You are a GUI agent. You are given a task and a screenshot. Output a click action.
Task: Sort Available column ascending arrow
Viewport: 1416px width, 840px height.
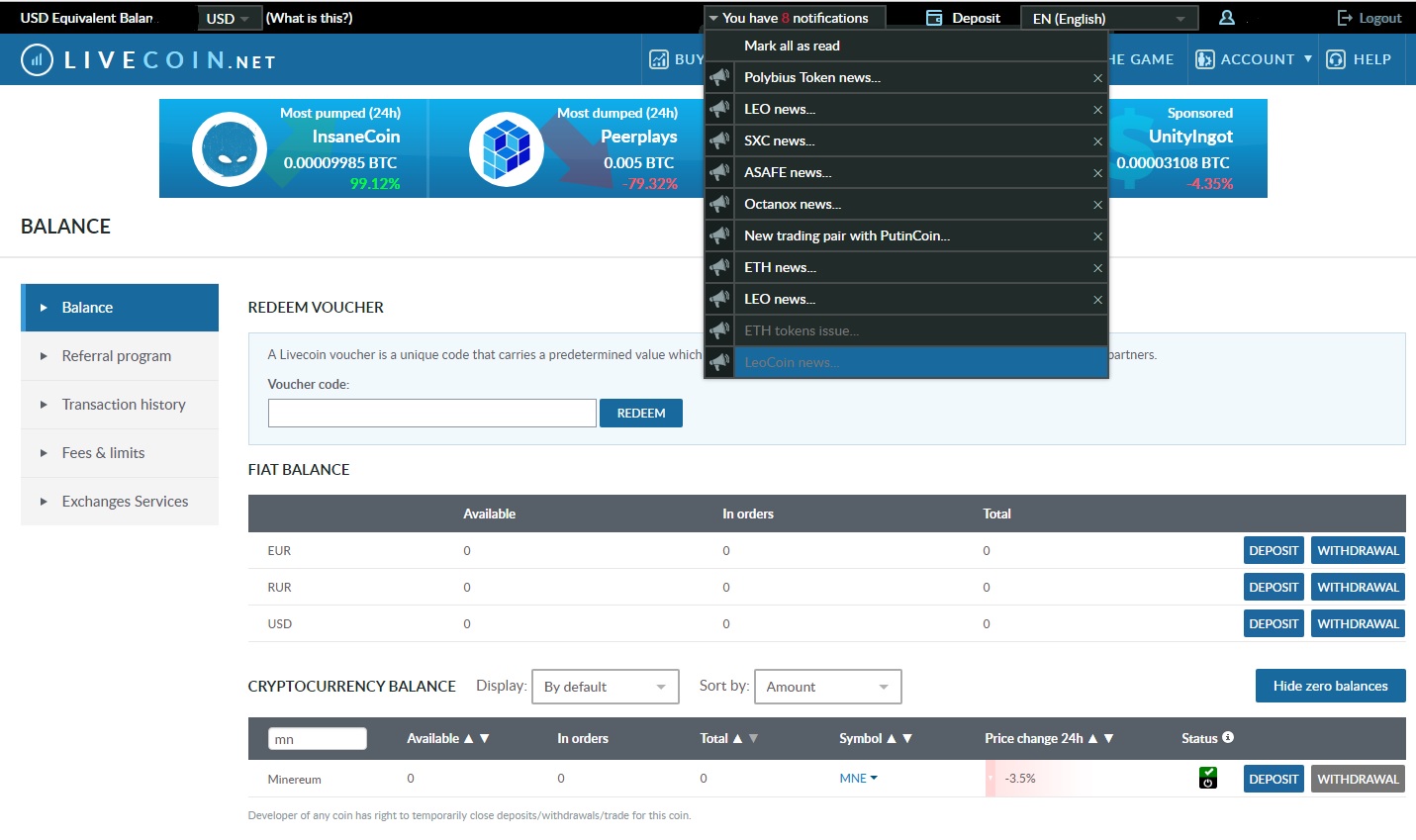tap(469, 738)
